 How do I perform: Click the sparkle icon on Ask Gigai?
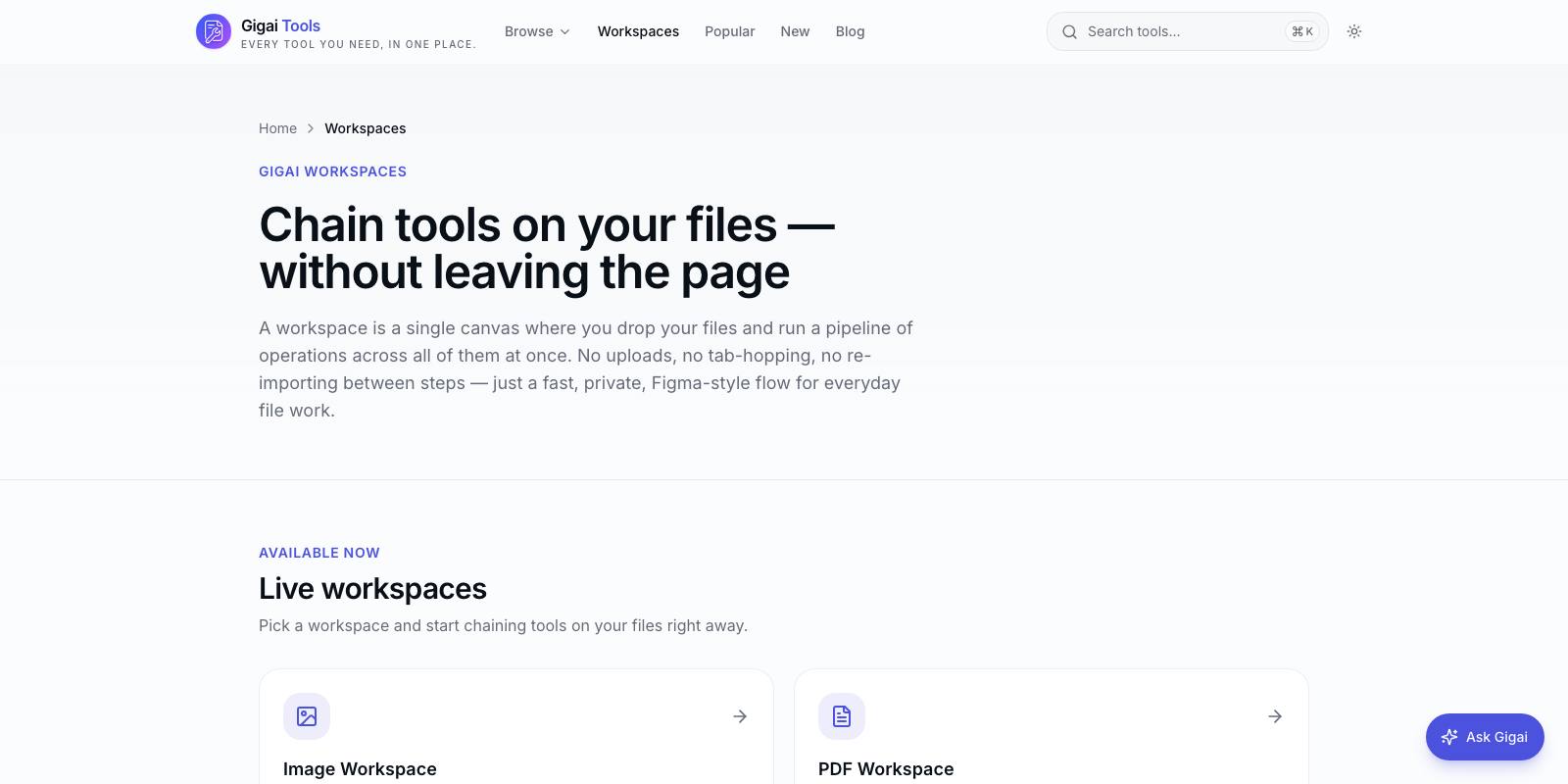pyautogui.click(x=1449, y=737)
